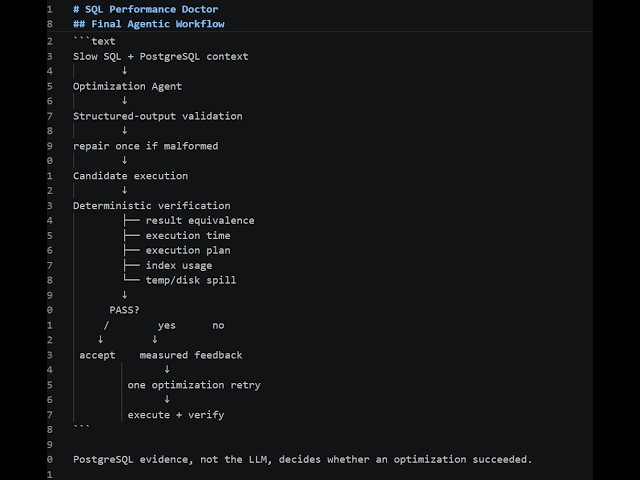Click the 'measured feedback' text

tap(191, 355)
